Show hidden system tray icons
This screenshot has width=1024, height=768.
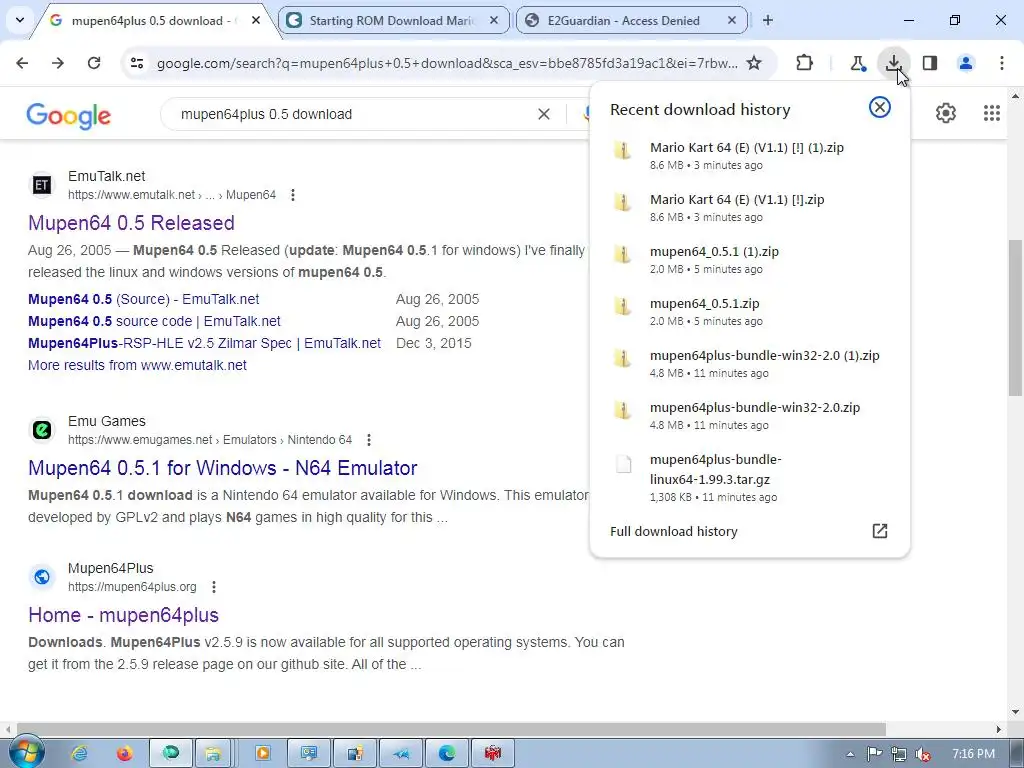[850, 754]
